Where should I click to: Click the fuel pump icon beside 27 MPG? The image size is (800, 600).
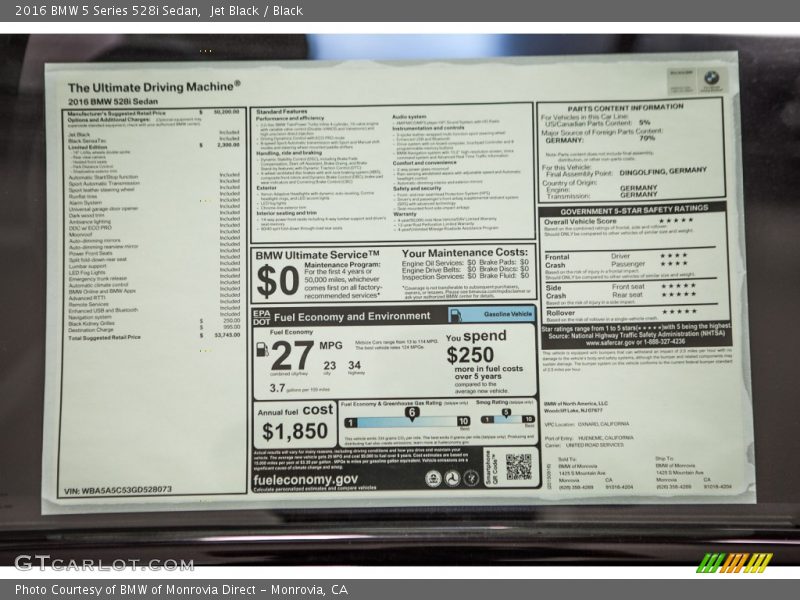tap(262, 350)
